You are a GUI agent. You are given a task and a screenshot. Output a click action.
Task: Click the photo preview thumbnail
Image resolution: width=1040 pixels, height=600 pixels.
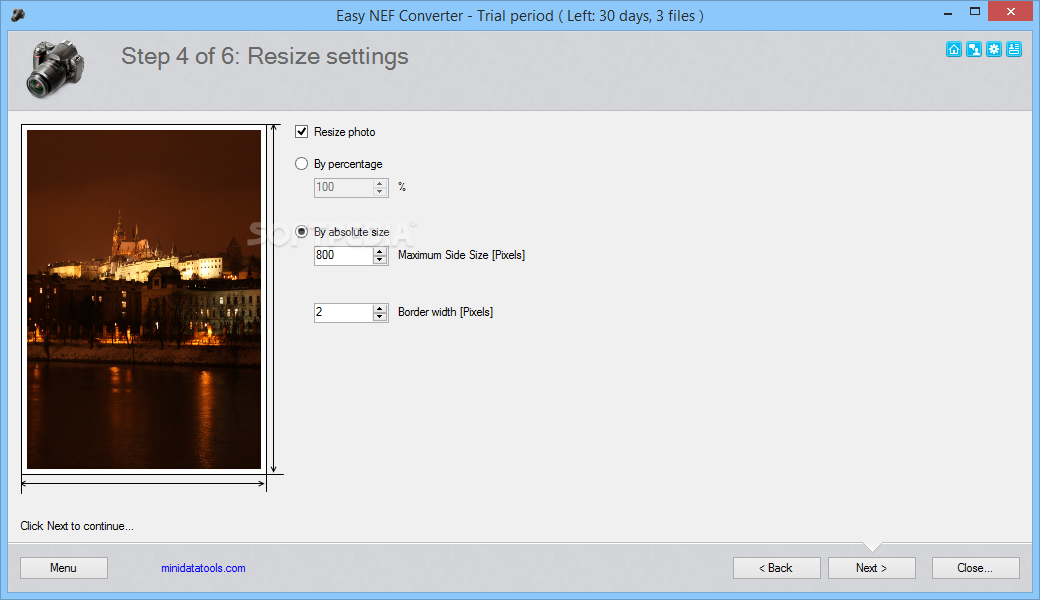(x=144, y=299)
